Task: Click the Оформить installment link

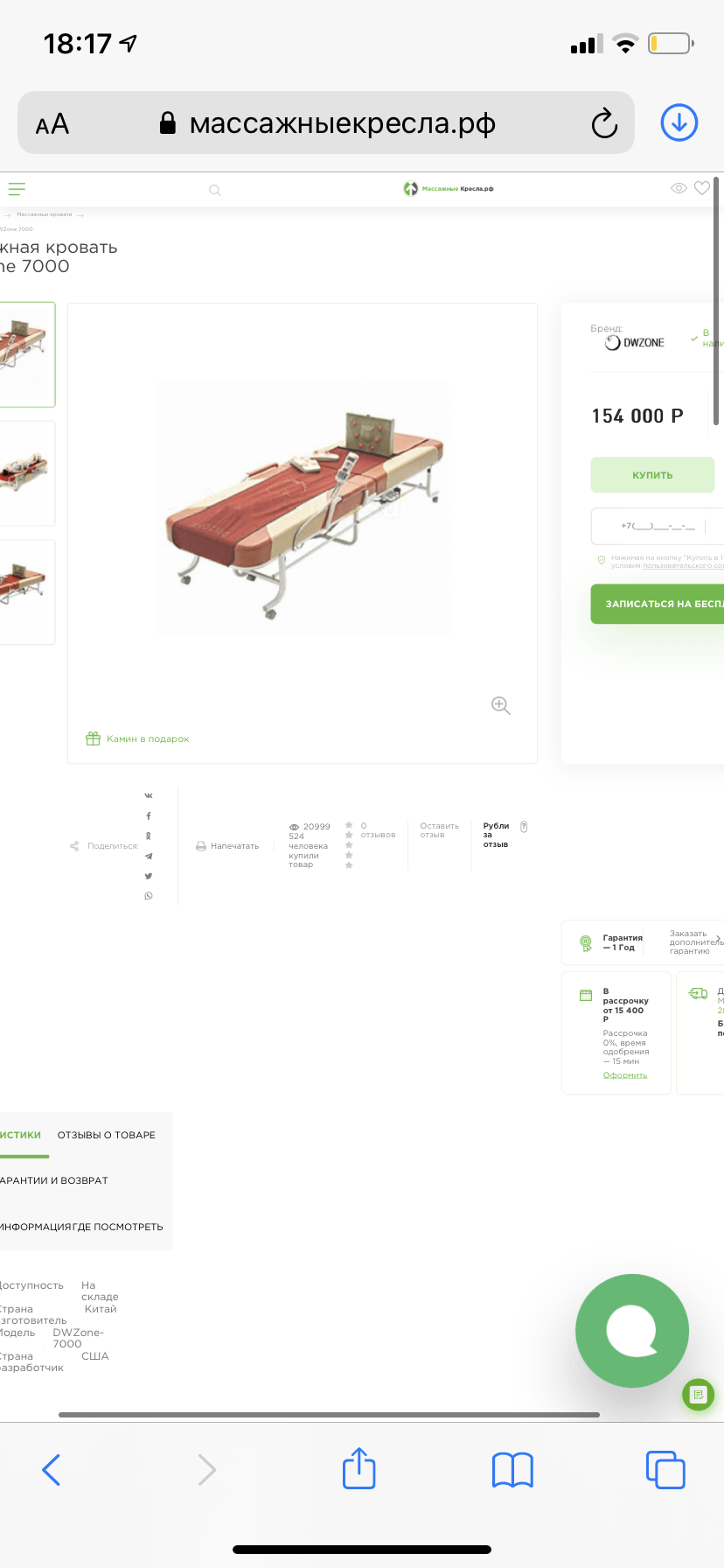Action: pos(625,1075)
